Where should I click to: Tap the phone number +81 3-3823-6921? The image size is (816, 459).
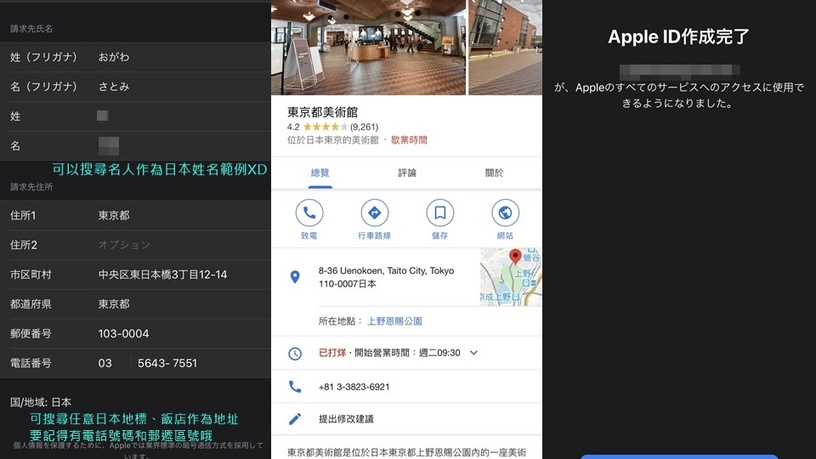pyautogui.click(x=354, y=387)
